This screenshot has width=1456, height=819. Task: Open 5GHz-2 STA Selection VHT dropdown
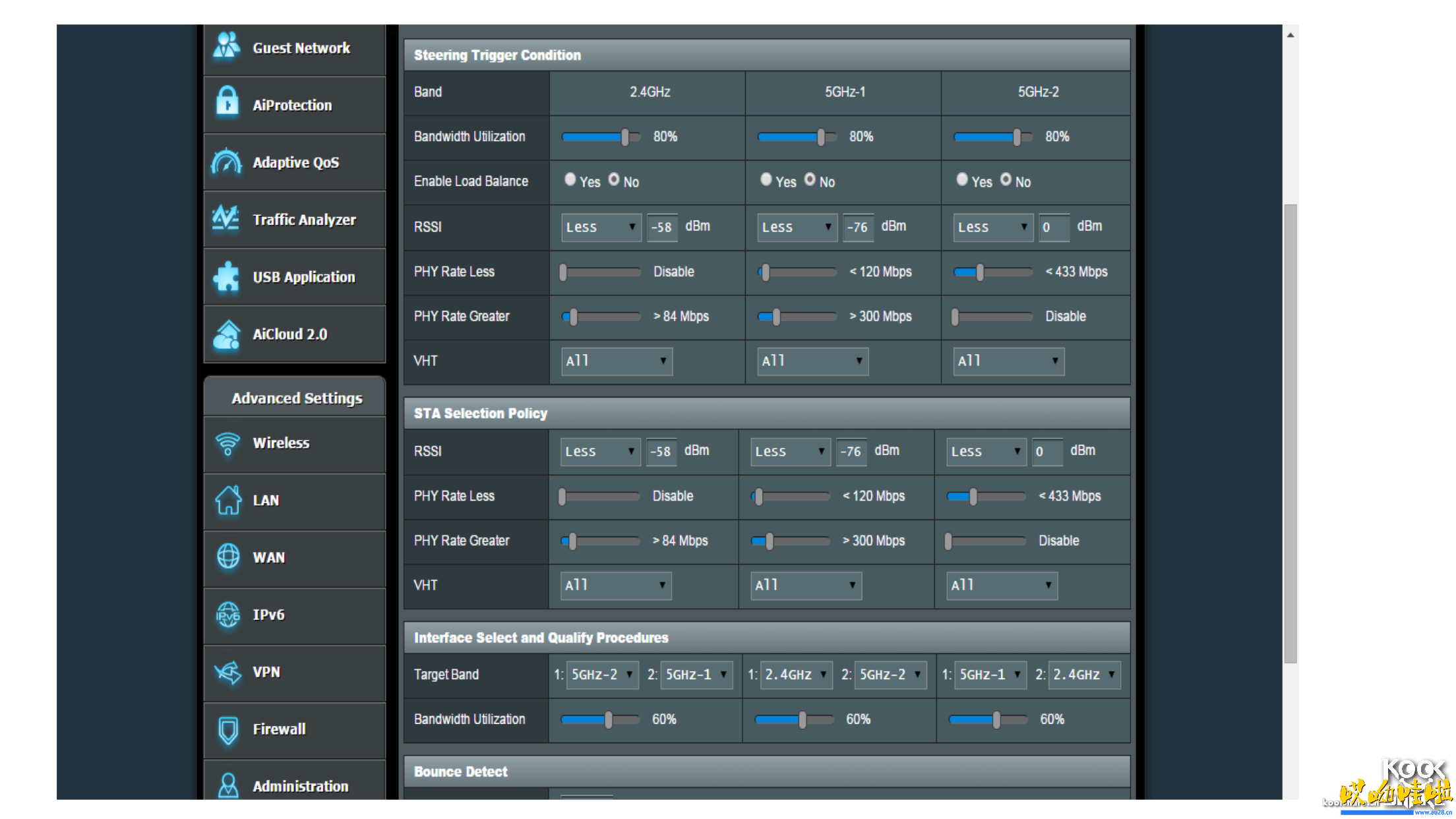[x=1002, y=586]
